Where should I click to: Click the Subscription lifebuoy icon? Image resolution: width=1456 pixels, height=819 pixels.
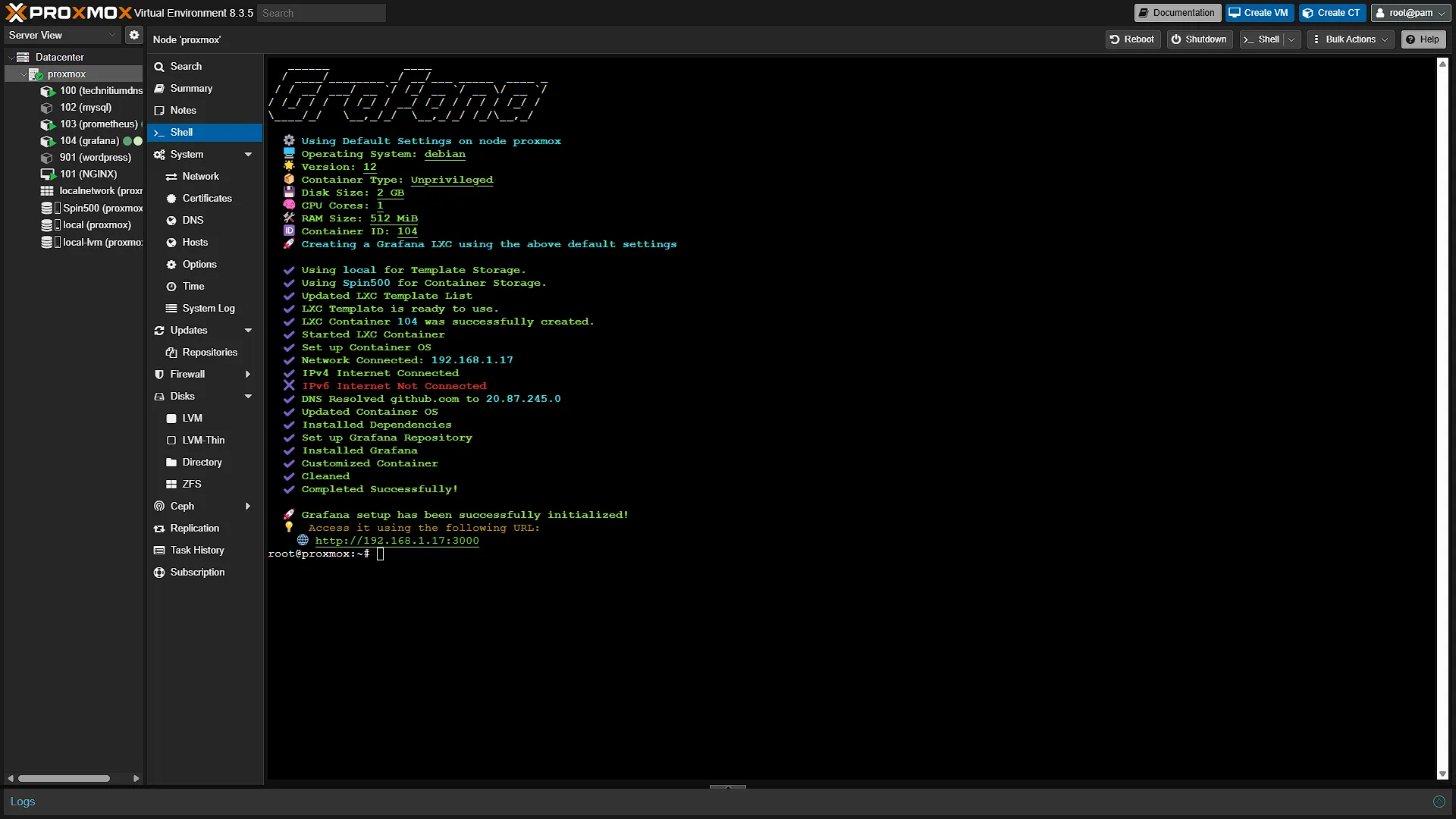pos(159,573)
